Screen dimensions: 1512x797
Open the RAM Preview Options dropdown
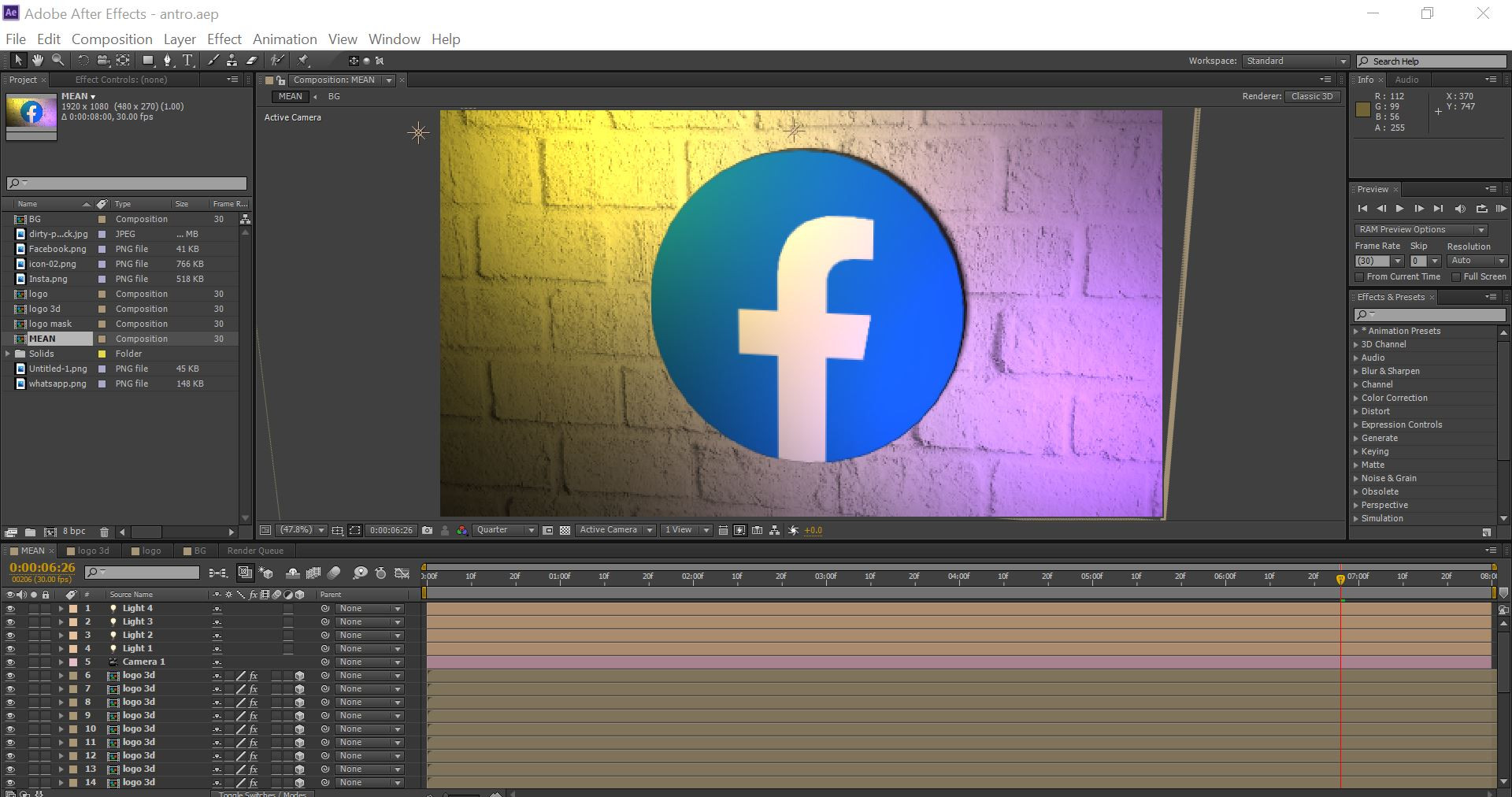[x=1421, y=230]
